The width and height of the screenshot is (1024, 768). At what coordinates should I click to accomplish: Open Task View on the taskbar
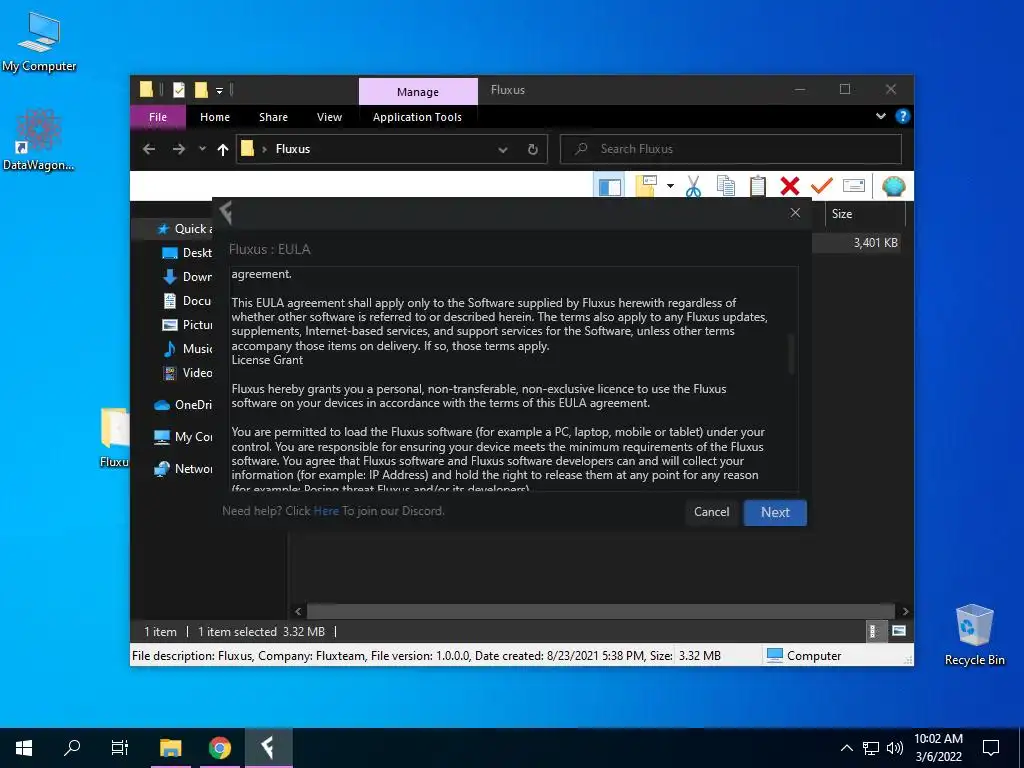pos(120,748)
